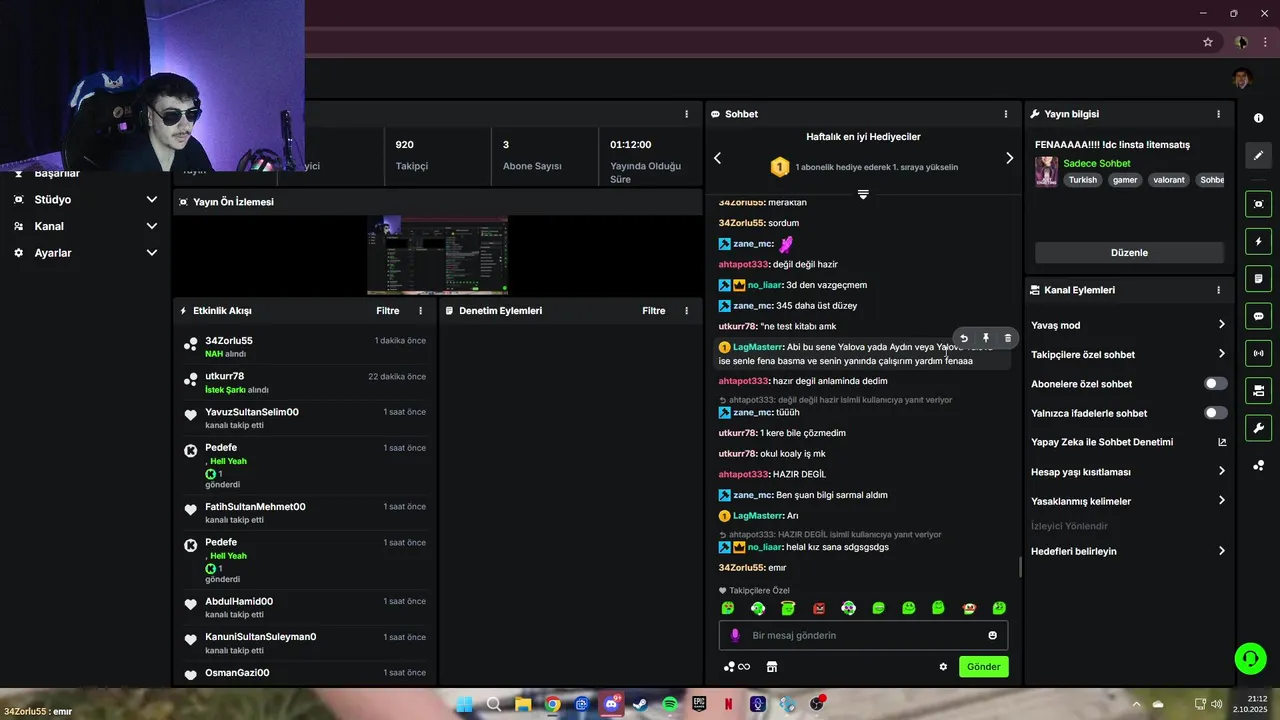Click the Bir mesaj gönderin input field
The image size is (1280, 720).
click(863, 635)
